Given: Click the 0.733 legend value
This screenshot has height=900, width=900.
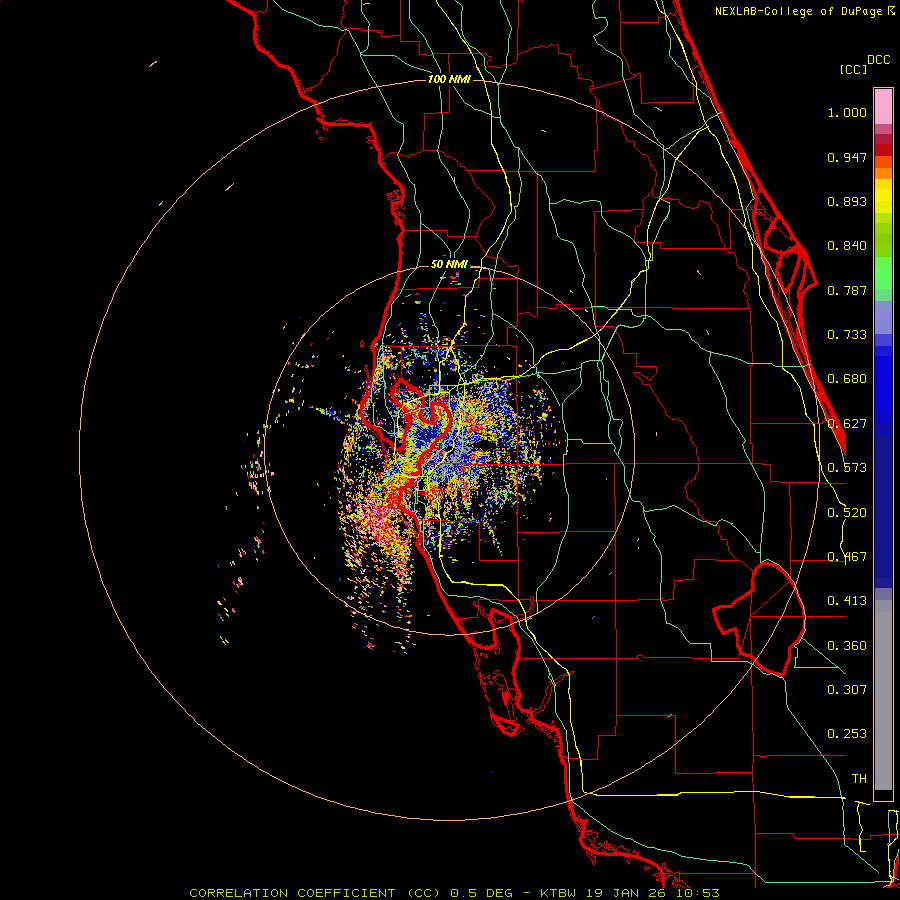Looking at the screenshot, I should (847, 335).
